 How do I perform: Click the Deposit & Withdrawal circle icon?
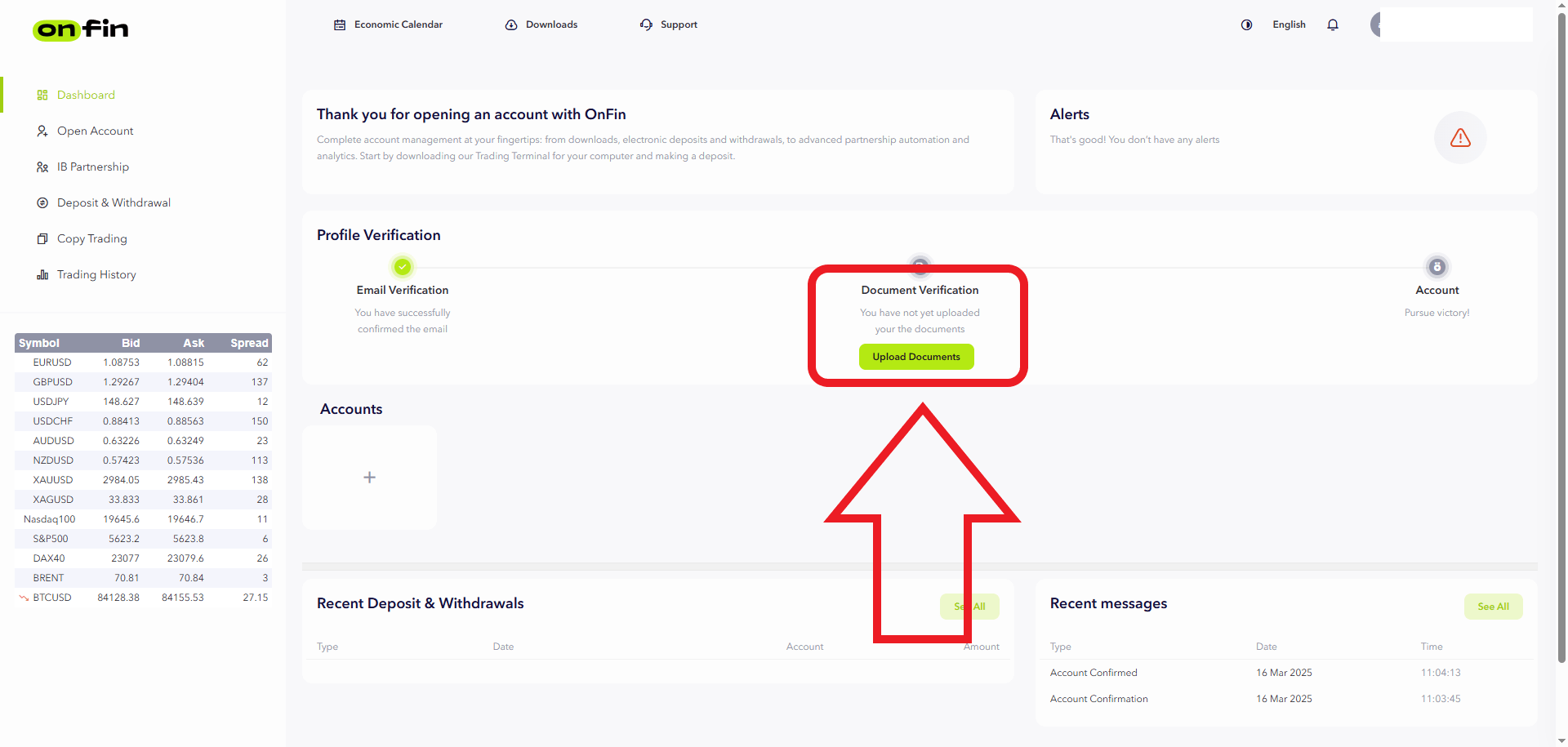click(x=42, y=203)
